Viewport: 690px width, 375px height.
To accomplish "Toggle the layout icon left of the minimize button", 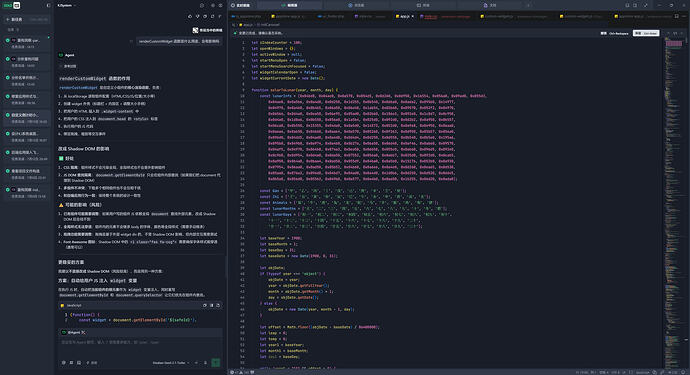I will (646, 5).
